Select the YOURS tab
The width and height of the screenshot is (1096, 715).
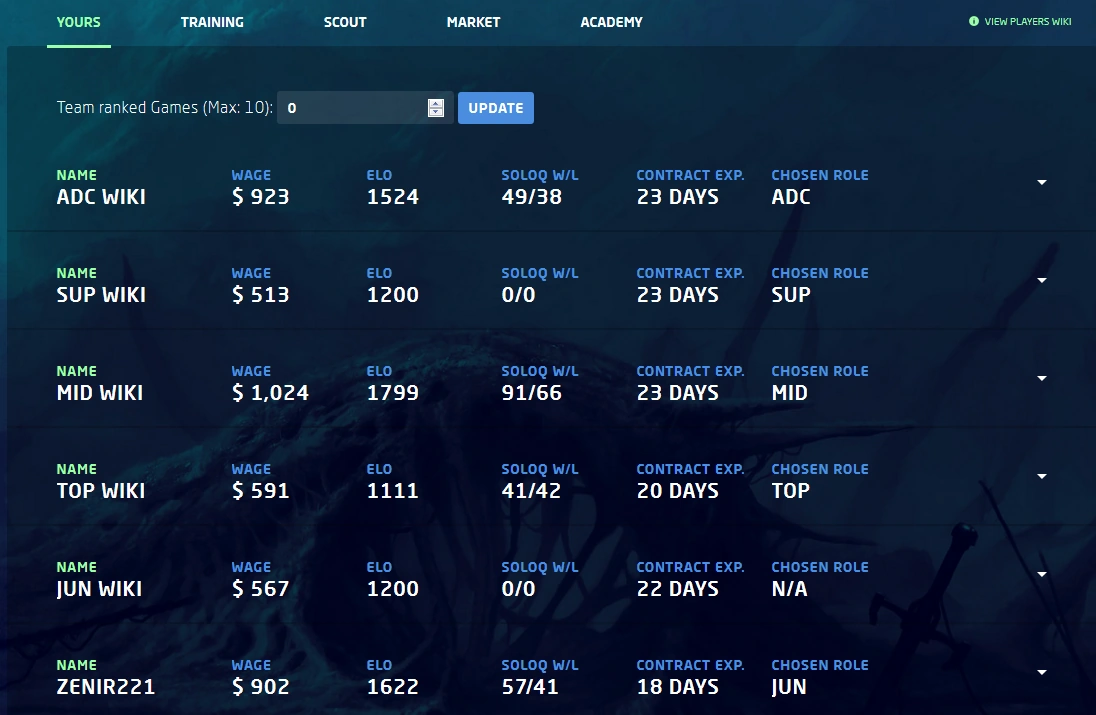click(x=78, y=21)
